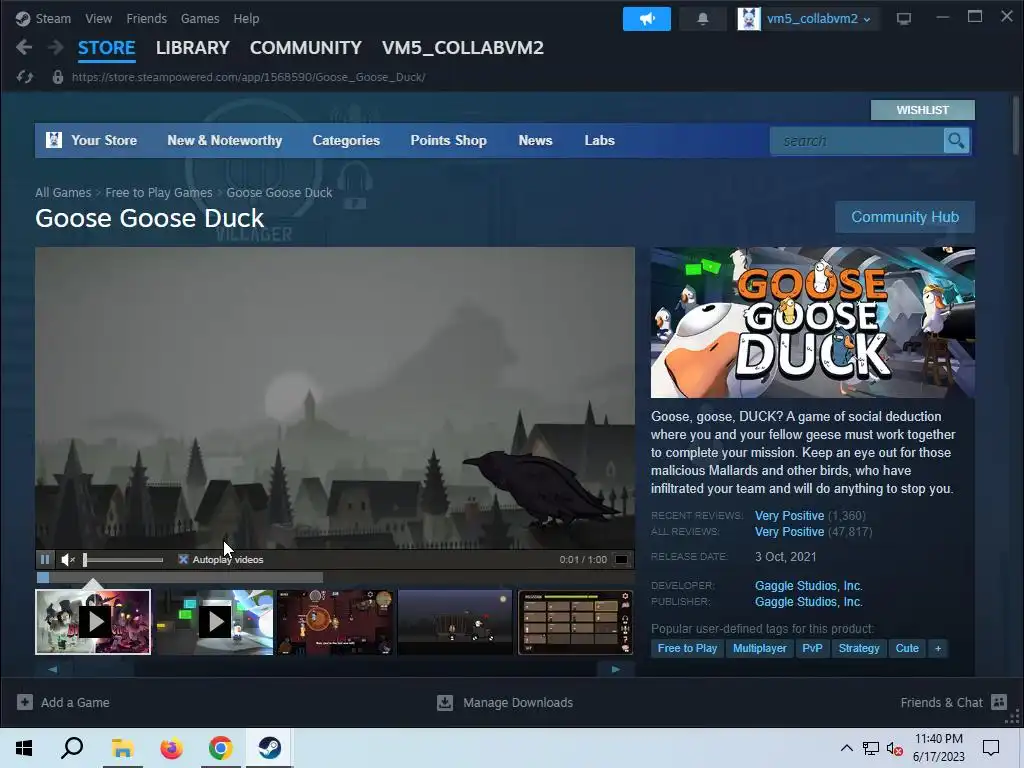Viewport: 1024px width, 768px height.
Task: Reload the store page
Action: (x=25, y=77)
